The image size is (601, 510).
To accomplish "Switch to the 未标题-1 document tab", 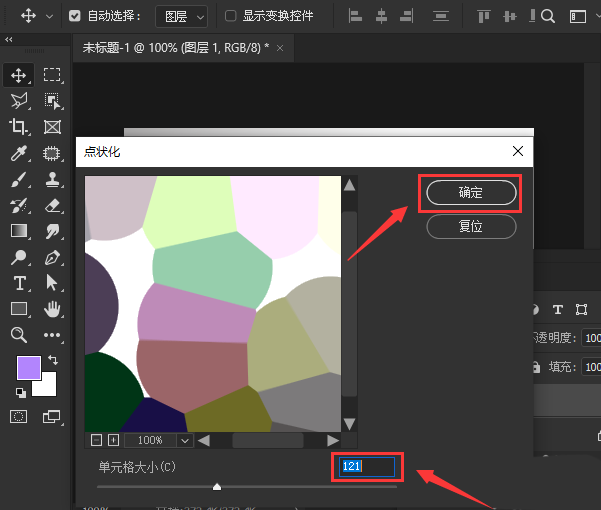I will pyautogui.click(x=176, y=48).
